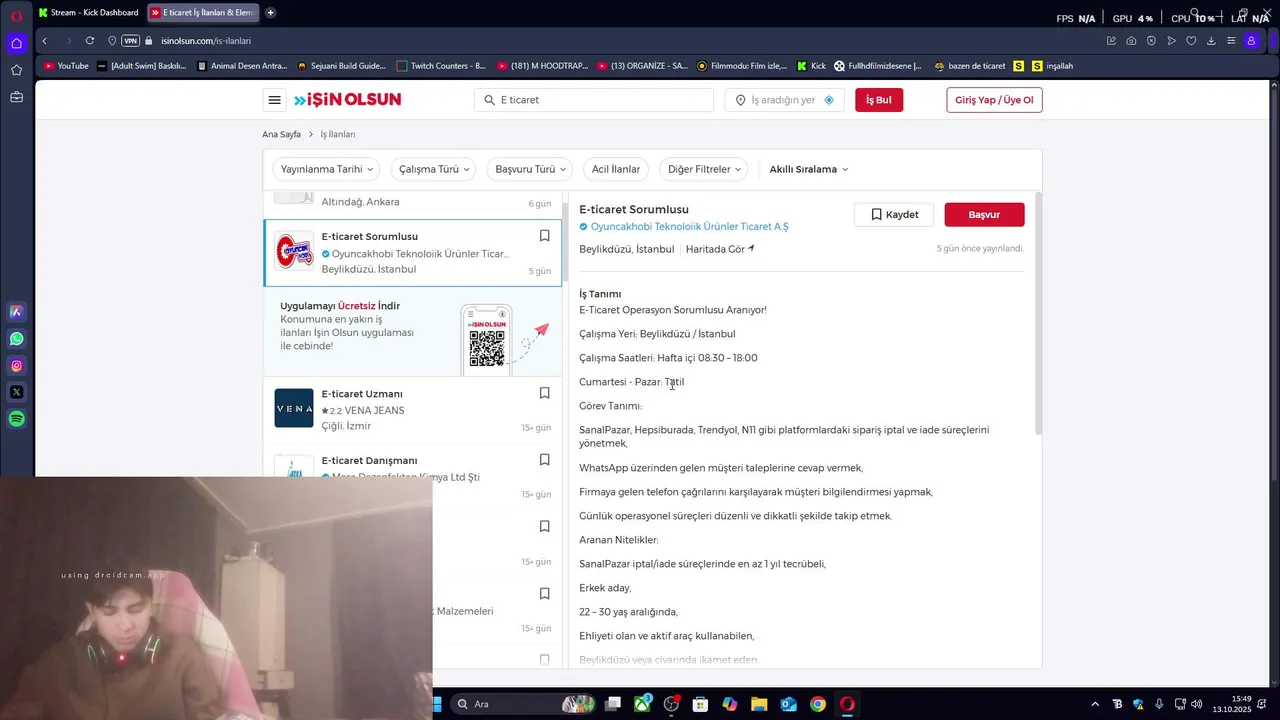This screenshot has height=720, width=1280.
Task: Click the location pin detect icon
Action: point(829,100)
